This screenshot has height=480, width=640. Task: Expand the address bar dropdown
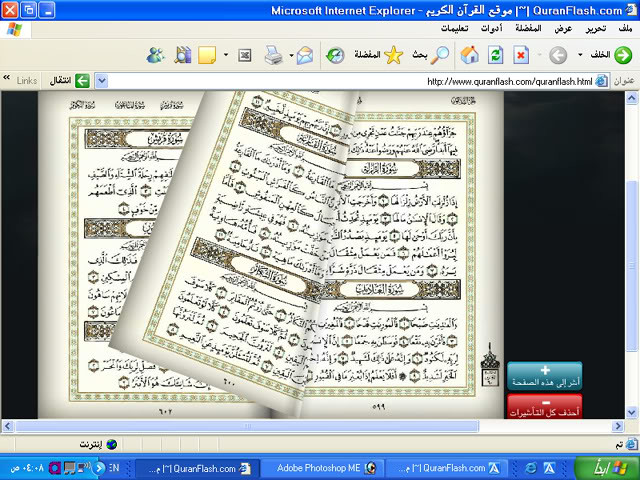point(102,81)
